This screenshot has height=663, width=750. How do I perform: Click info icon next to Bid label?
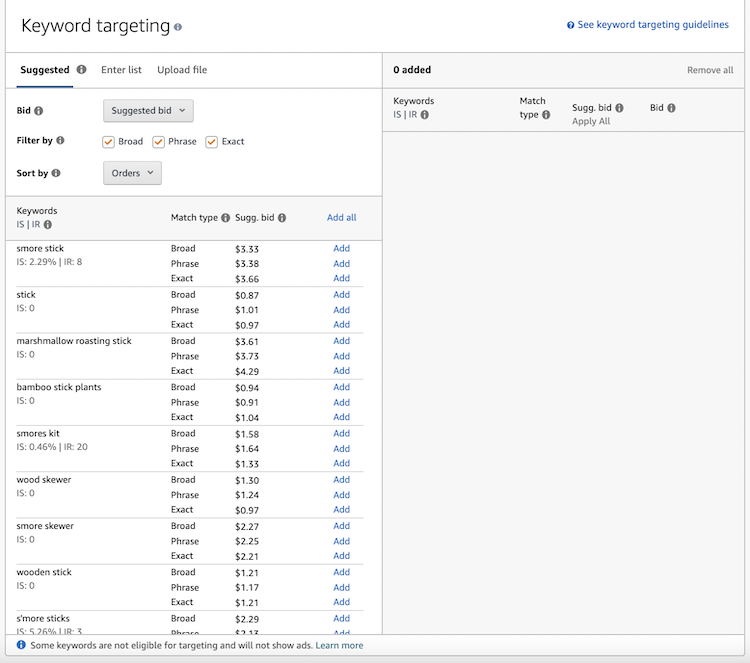click(x=39, y=111)
